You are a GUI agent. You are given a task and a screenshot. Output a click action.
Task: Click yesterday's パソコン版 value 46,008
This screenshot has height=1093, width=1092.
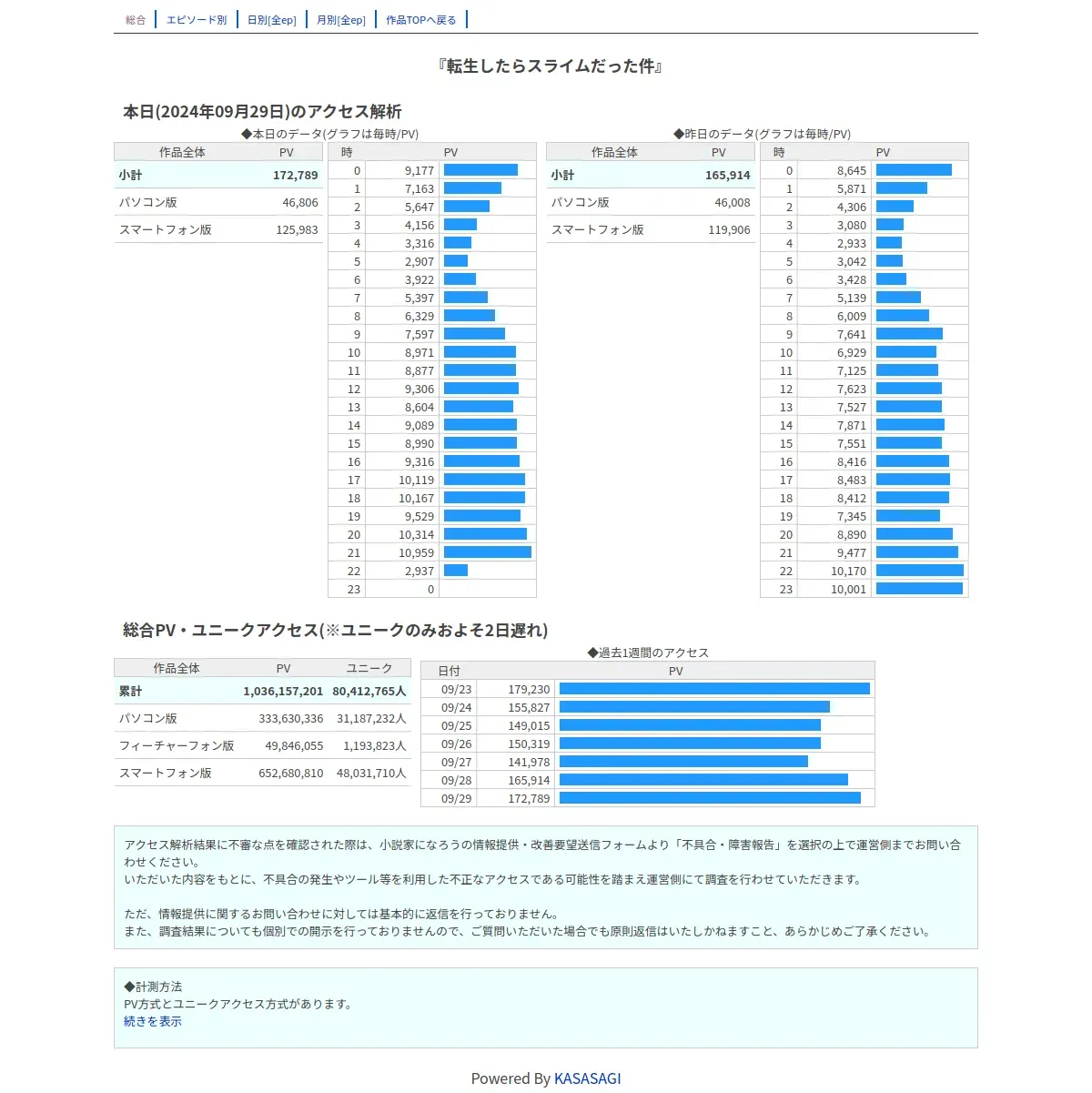pyautogui.click(x=733, y=203)
